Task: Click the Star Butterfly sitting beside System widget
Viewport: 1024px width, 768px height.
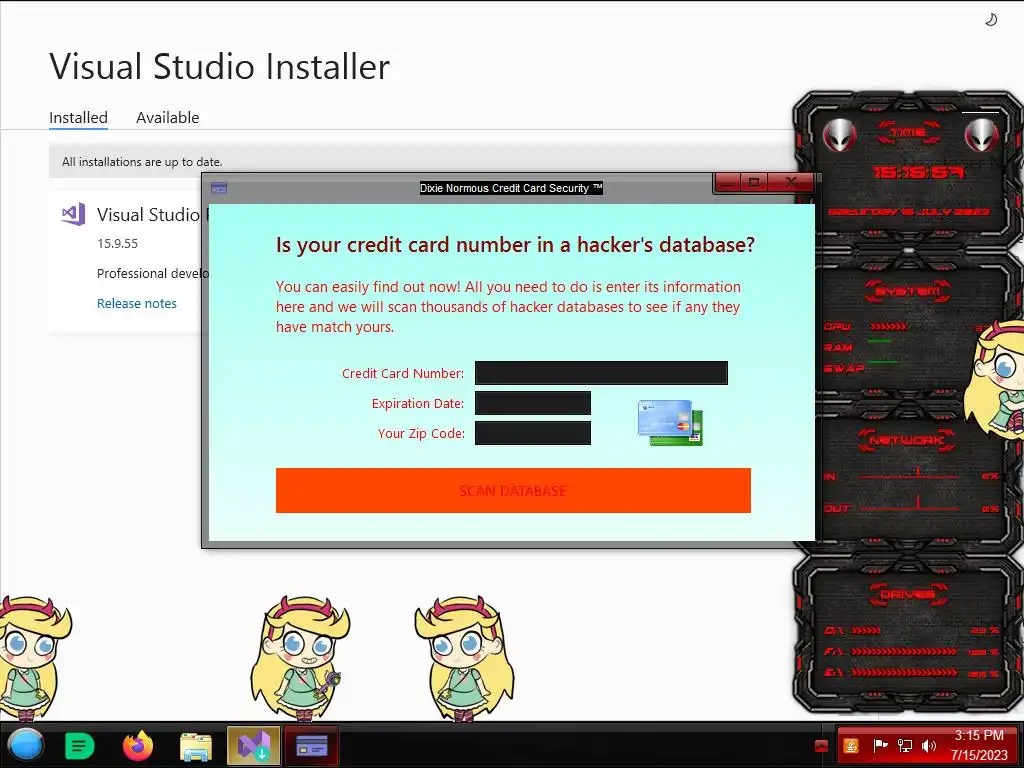Action: click(995, 379)
